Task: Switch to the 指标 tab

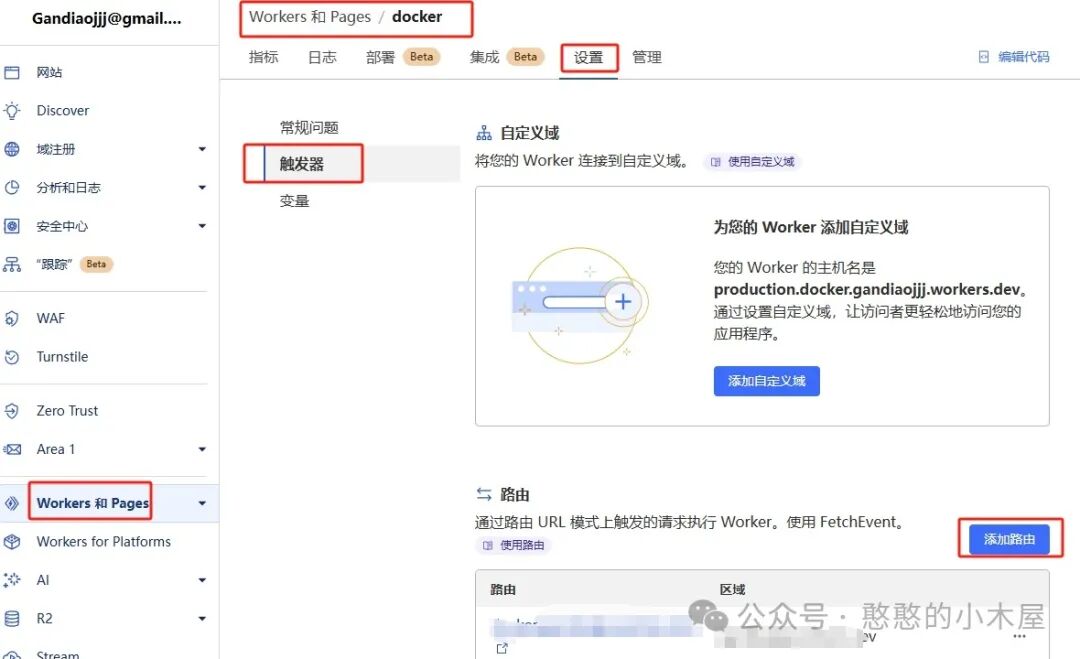Action: (263, 57)
